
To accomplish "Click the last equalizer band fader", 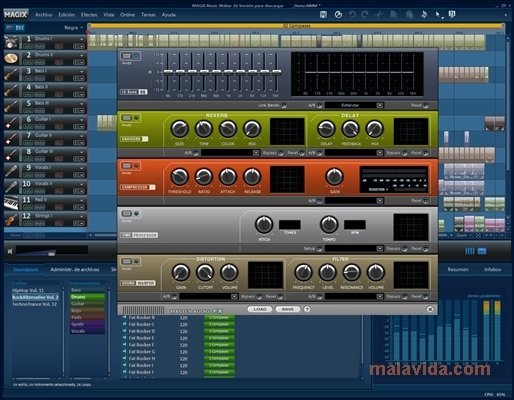I will point(276,72).
